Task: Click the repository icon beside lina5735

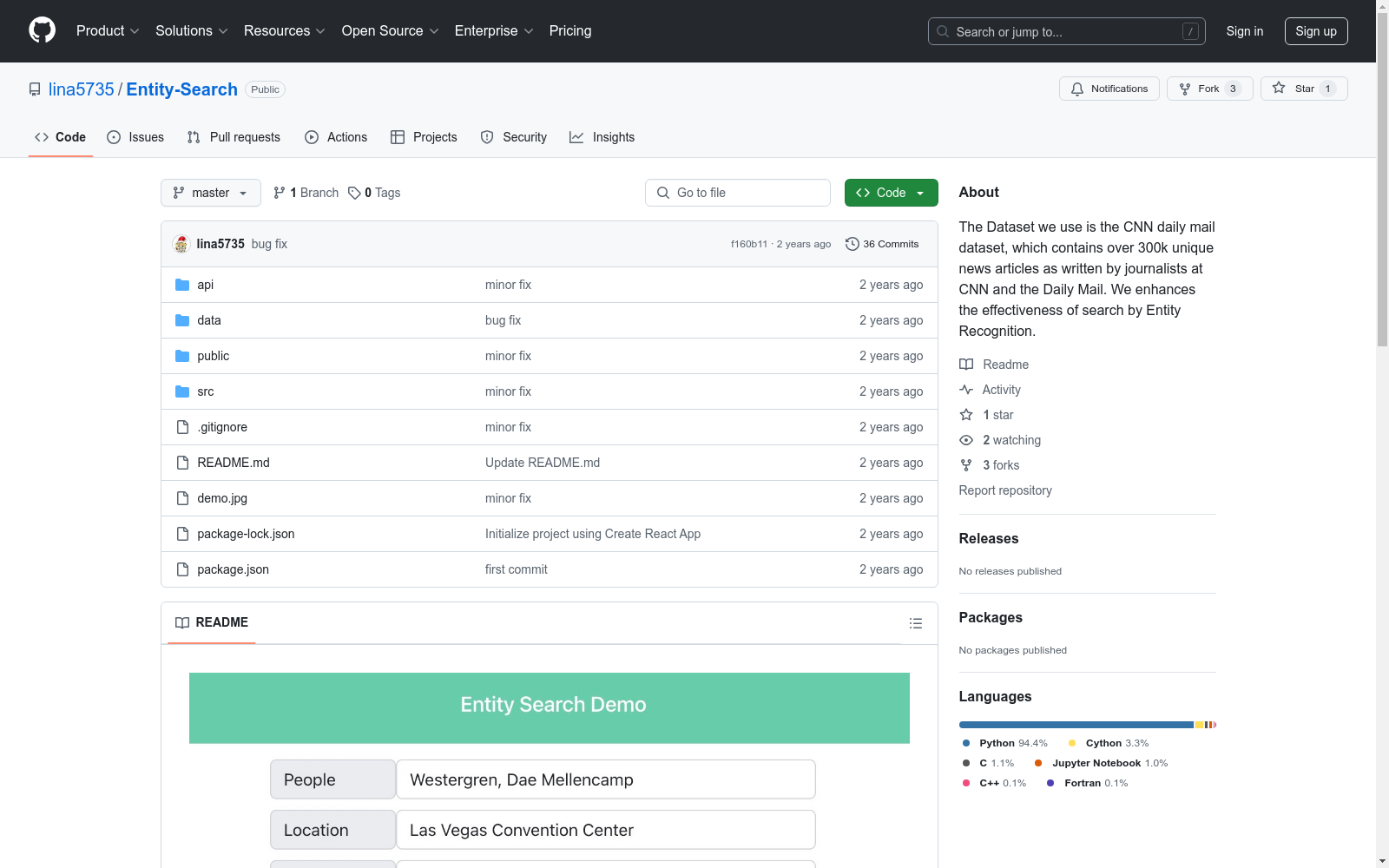Action: point(35,89)
